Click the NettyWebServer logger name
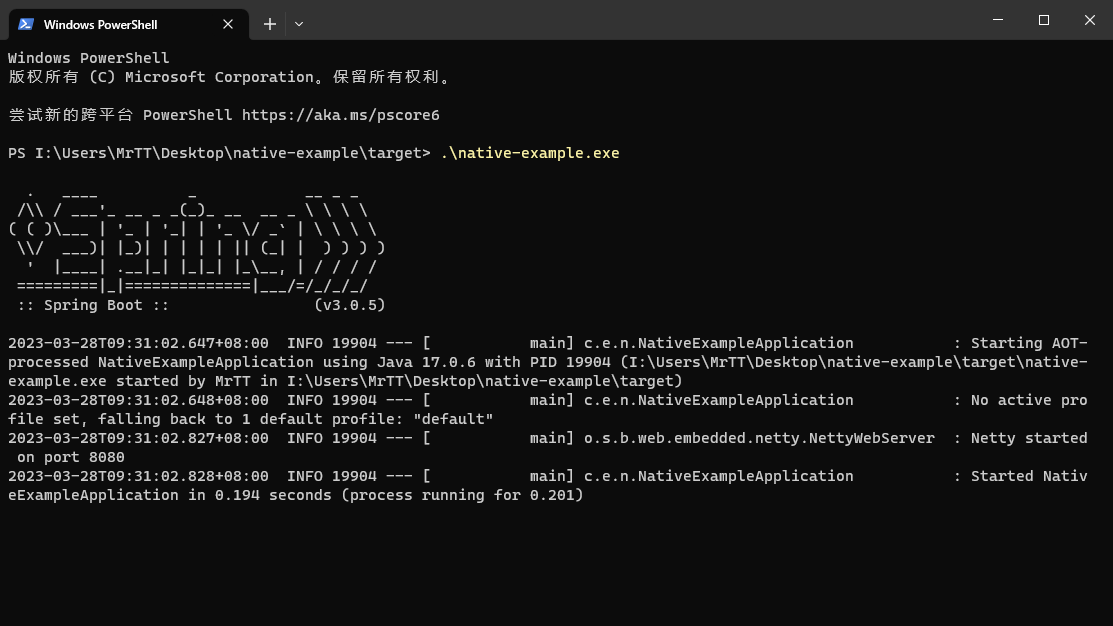The image size is (1113, 626). point(759,439)
